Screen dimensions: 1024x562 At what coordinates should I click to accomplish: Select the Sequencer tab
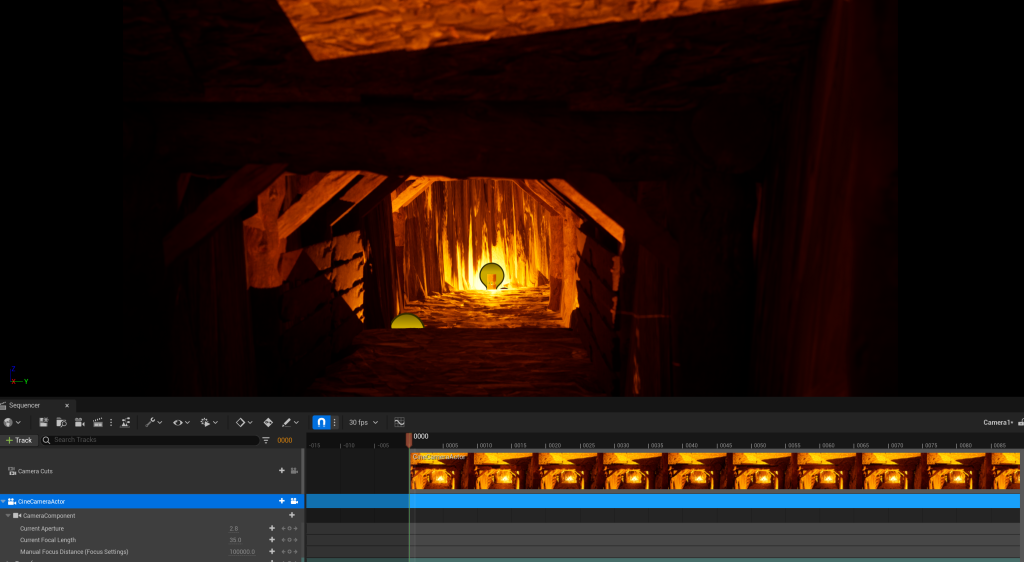(26, 405)
